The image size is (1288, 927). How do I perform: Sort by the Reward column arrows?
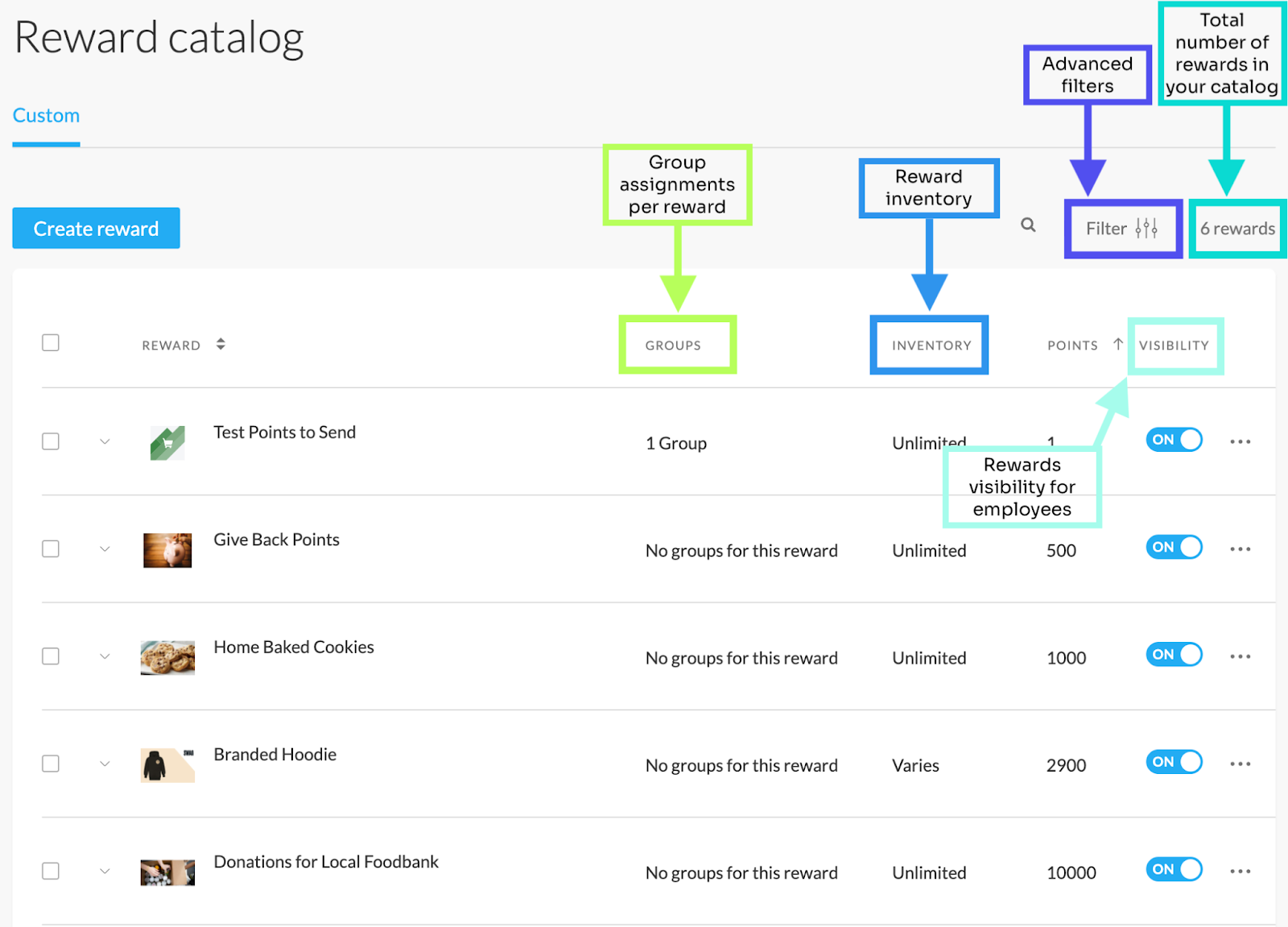[x=221, y=344]
